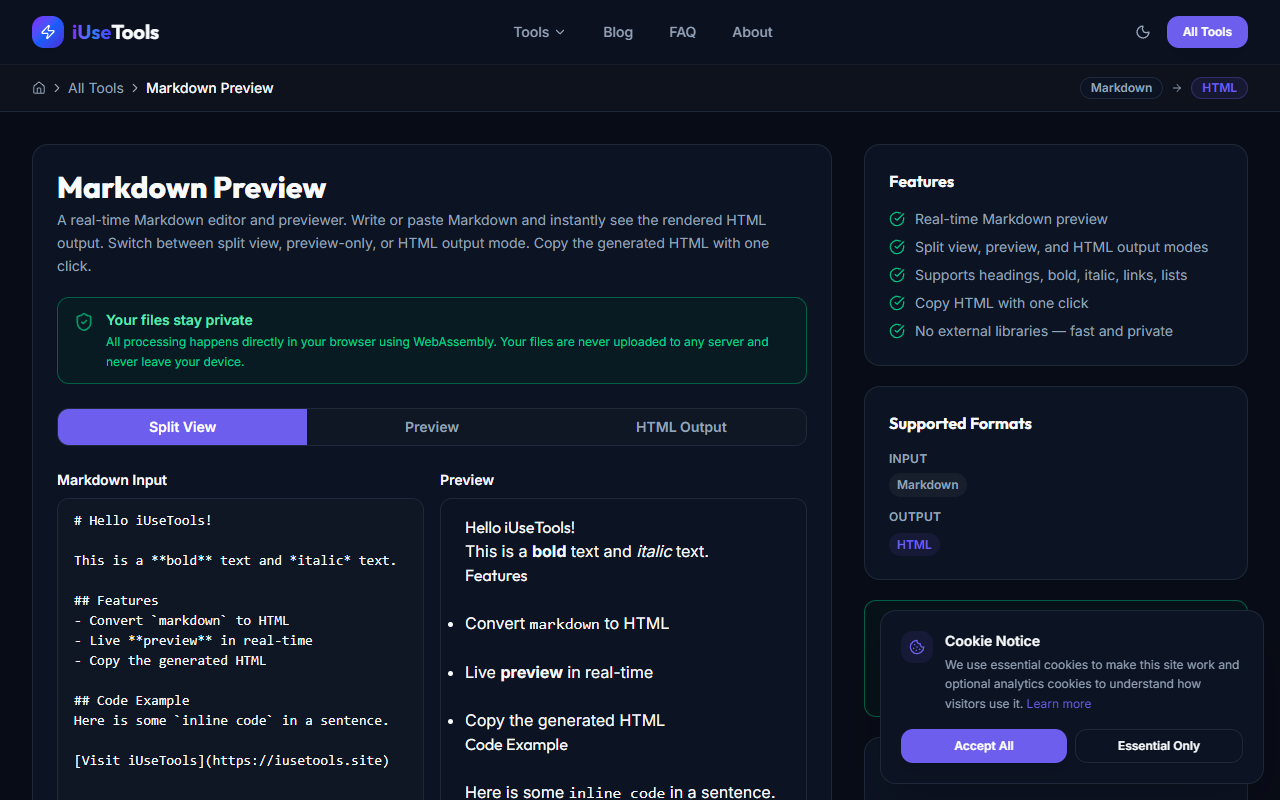Switch to the HTML Output tab
The image size is (1280, 800).
click(x=681, y=427)
